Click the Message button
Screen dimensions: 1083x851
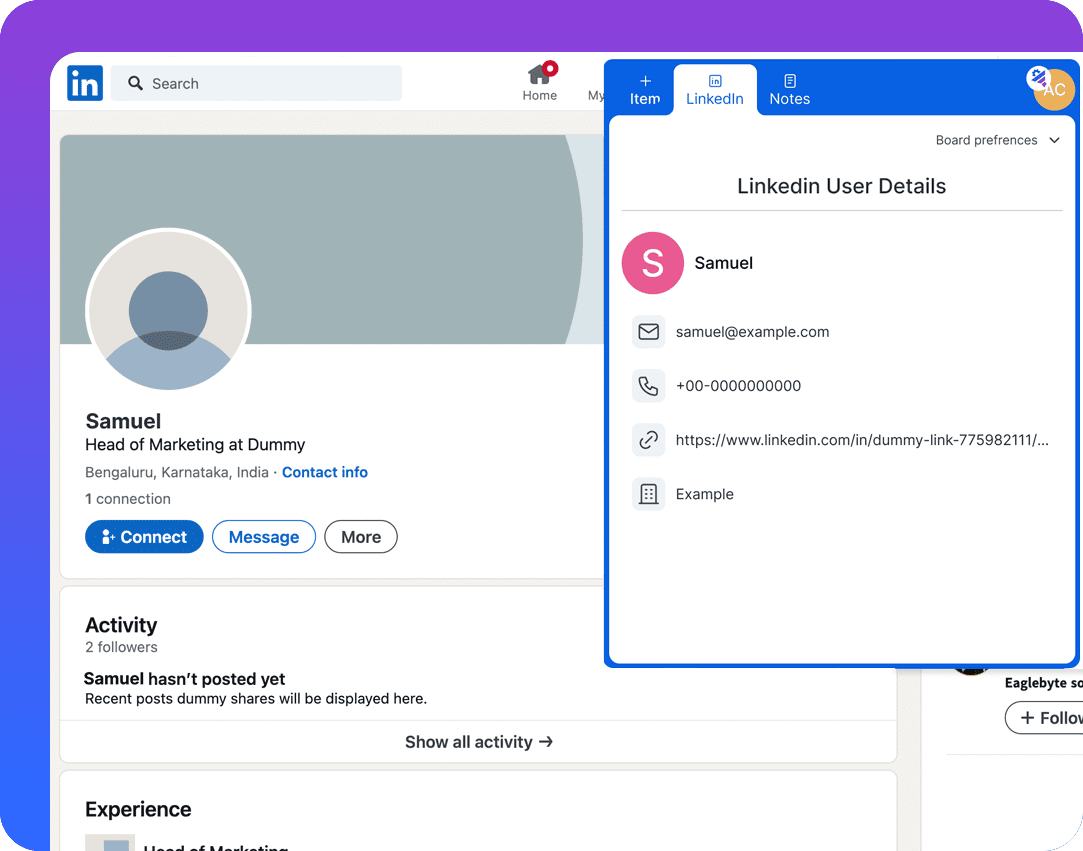coord(264,537)
